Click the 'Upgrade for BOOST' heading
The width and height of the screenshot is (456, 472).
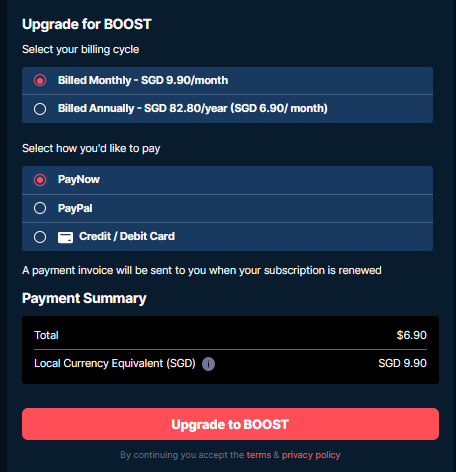click(87, 24)
